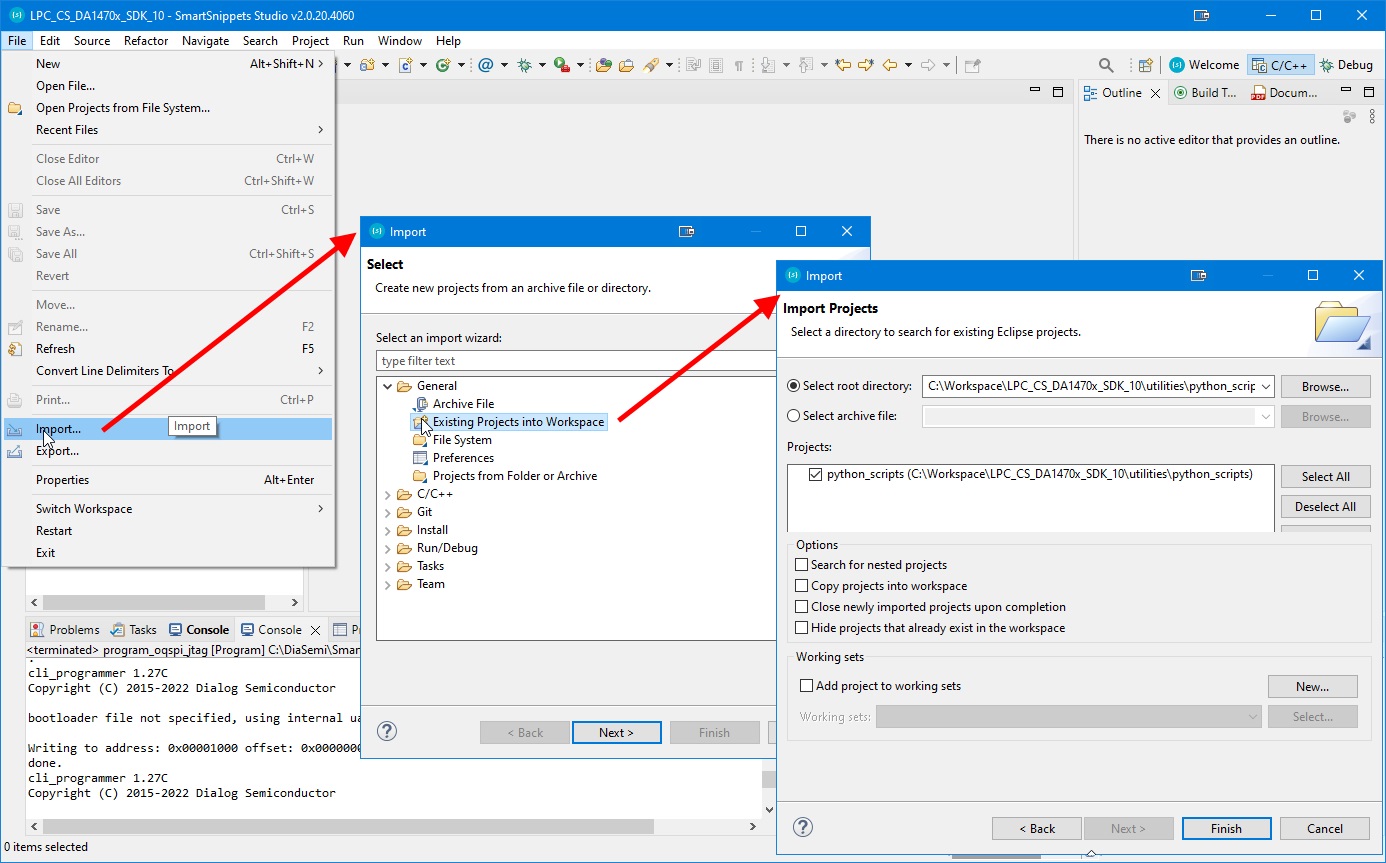Expand the C/C++ folder in wizard tree

388,494
